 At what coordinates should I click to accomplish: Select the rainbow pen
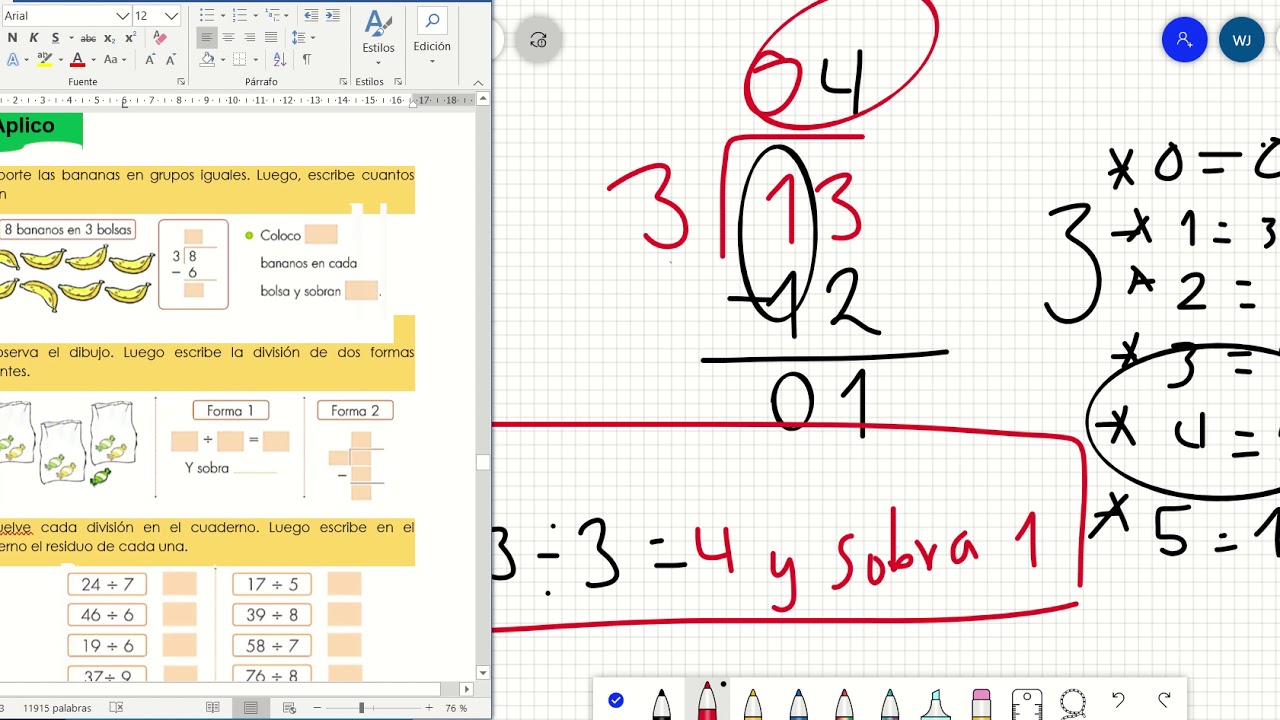pyautogui.click(x=844, y=703)
